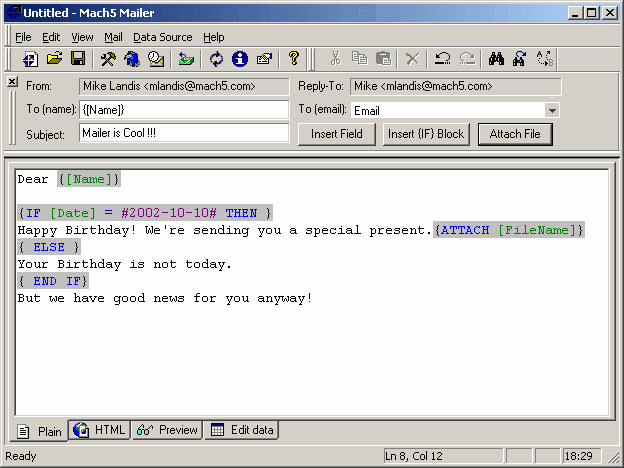Click the New document toolbar icon
Viewport: 624px width, 468px height.
coord(30,59)
